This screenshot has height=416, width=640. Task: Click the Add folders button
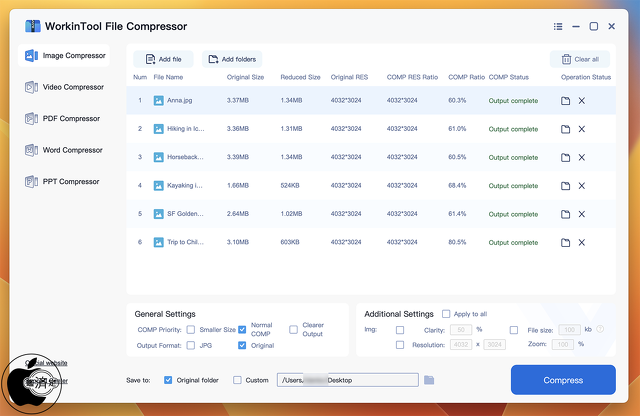coord(232,60)
